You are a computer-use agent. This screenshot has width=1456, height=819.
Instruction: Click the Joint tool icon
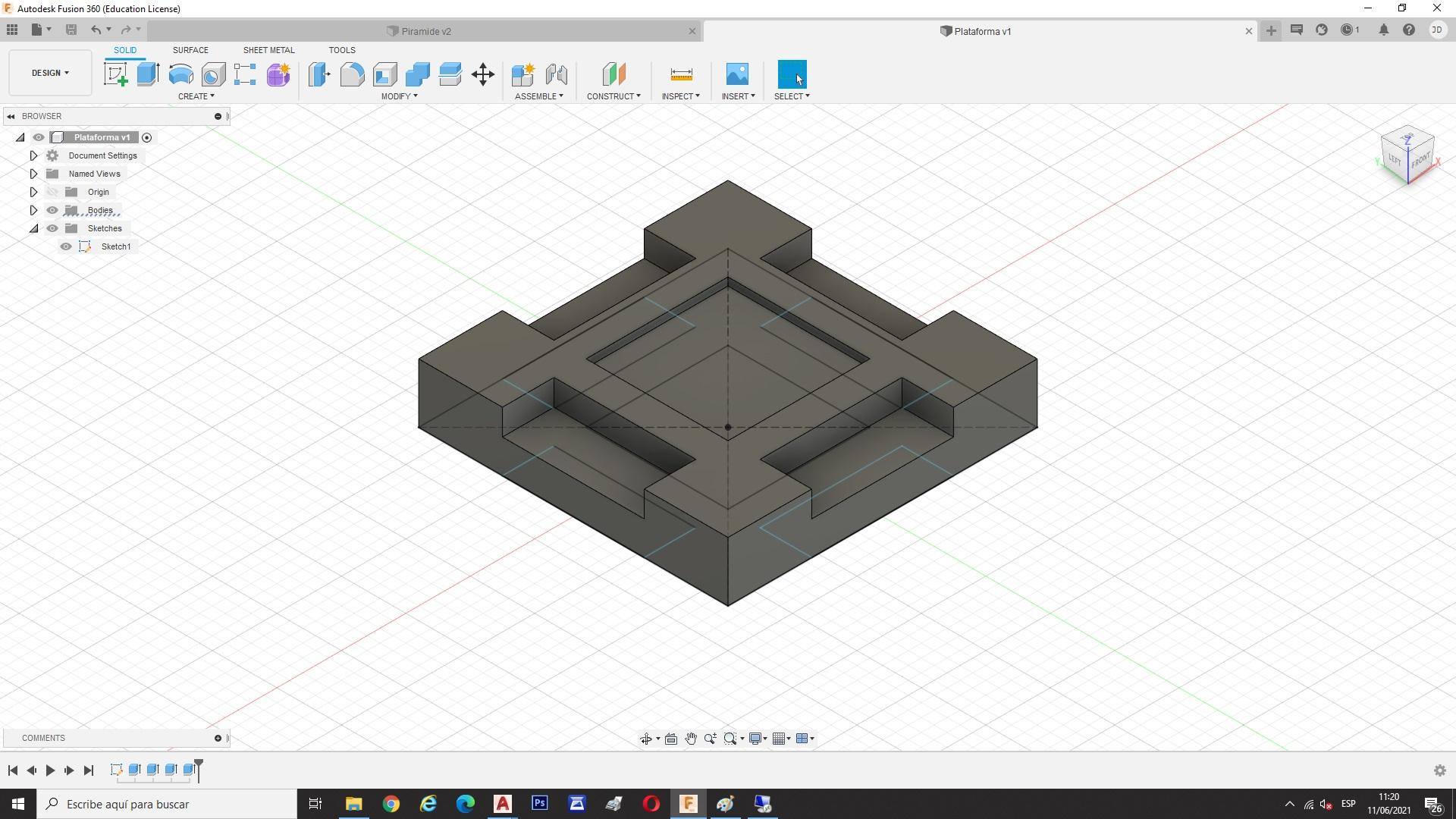pyautogui.click(x=556, y=74)
